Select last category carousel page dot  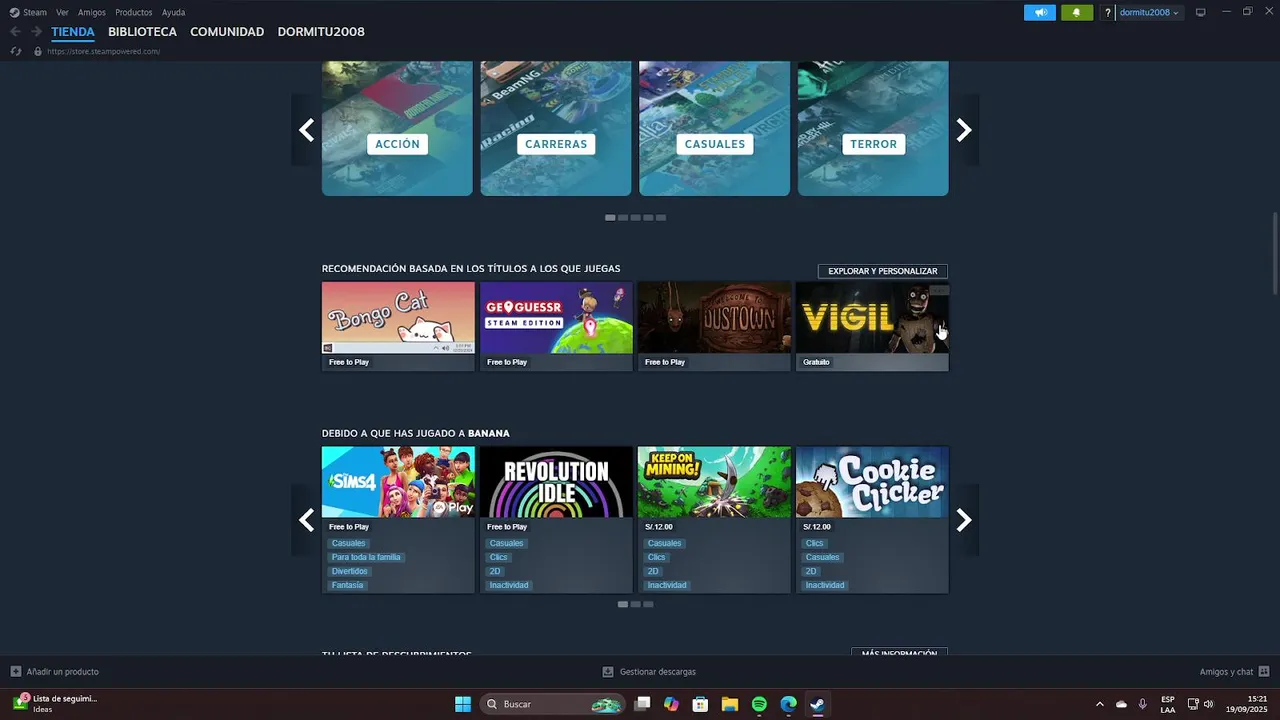[x=661, y=217]
